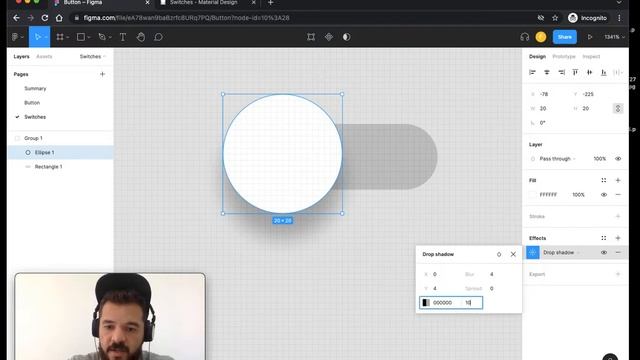Viewport: 640px width, 360px height.
Task: Add an export setting with plus
Action: pyautogui.click(x=618, y=274)
